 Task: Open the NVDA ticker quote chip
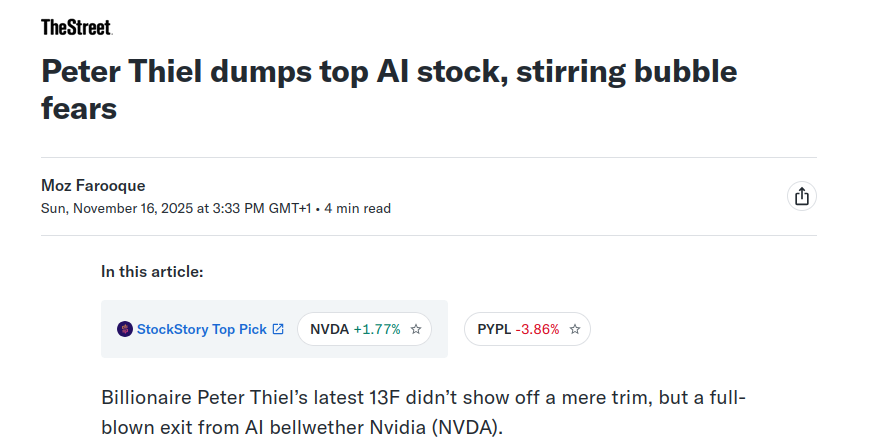[330, 329]
